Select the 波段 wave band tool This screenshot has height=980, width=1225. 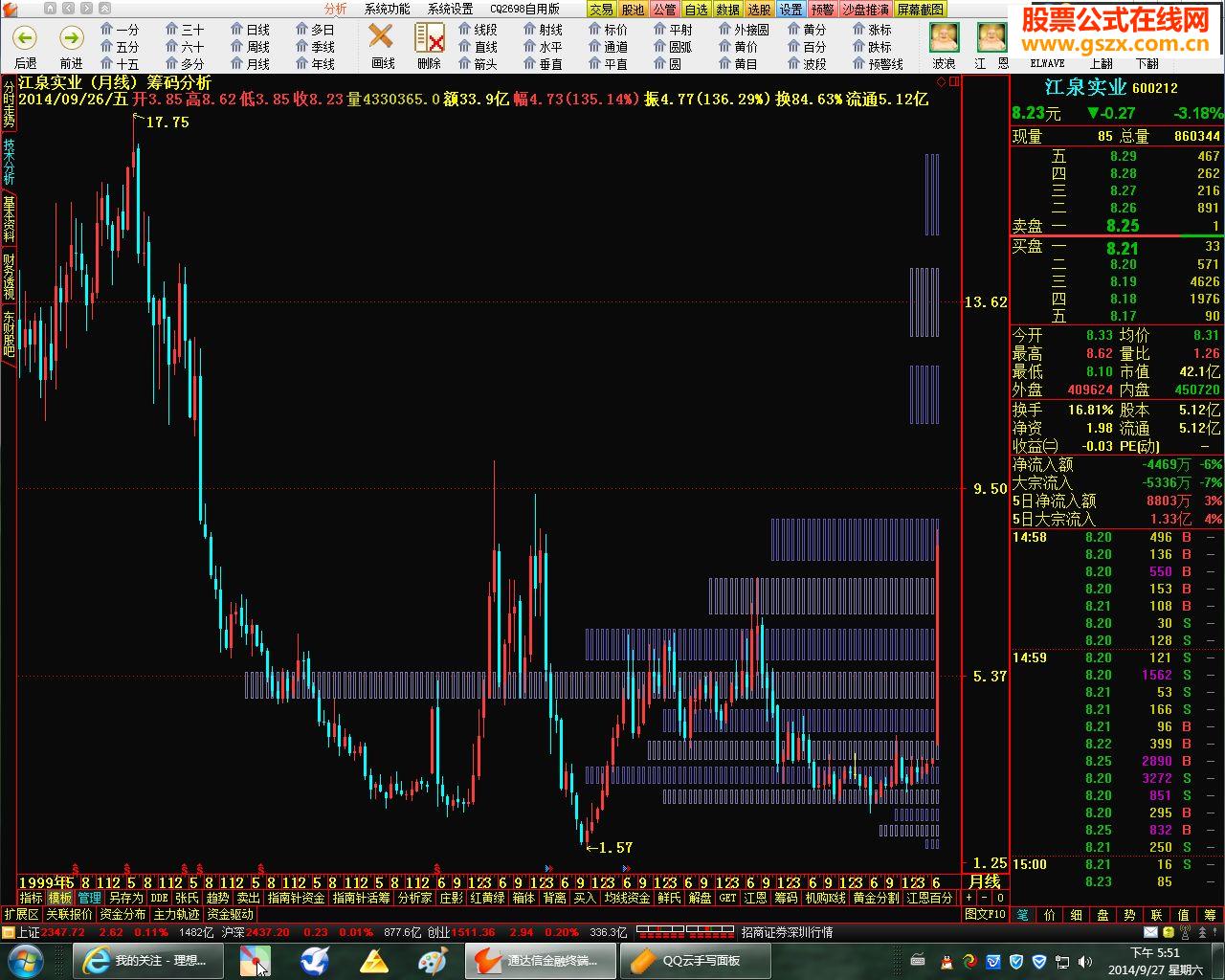[807, 64]
